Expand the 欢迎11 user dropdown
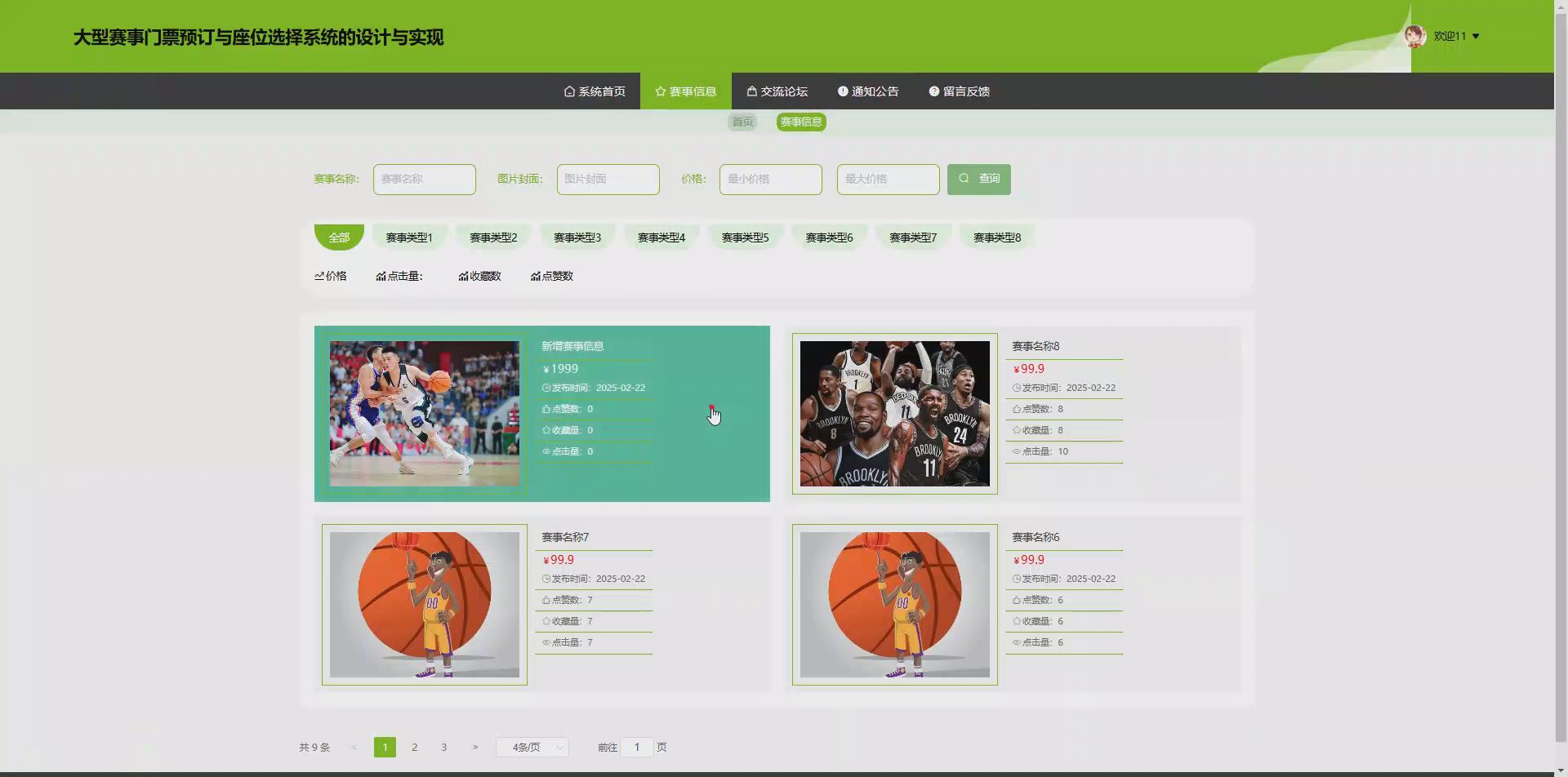Viewport: 1568px width, 777px height. click(x=1457, y=36)
